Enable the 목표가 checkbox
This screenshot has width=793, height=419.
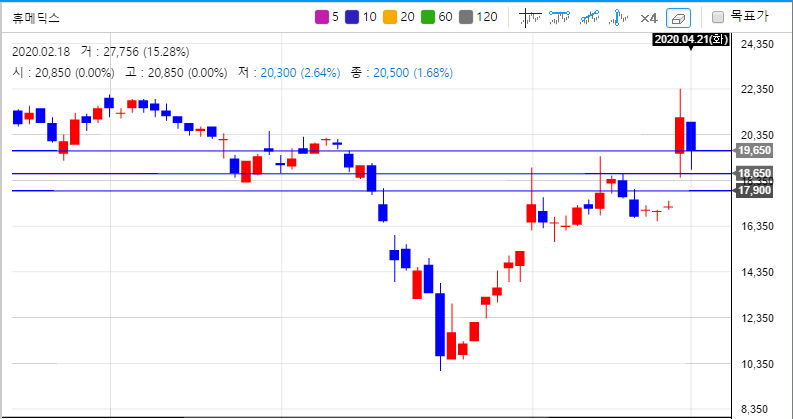tap(718, 17)
